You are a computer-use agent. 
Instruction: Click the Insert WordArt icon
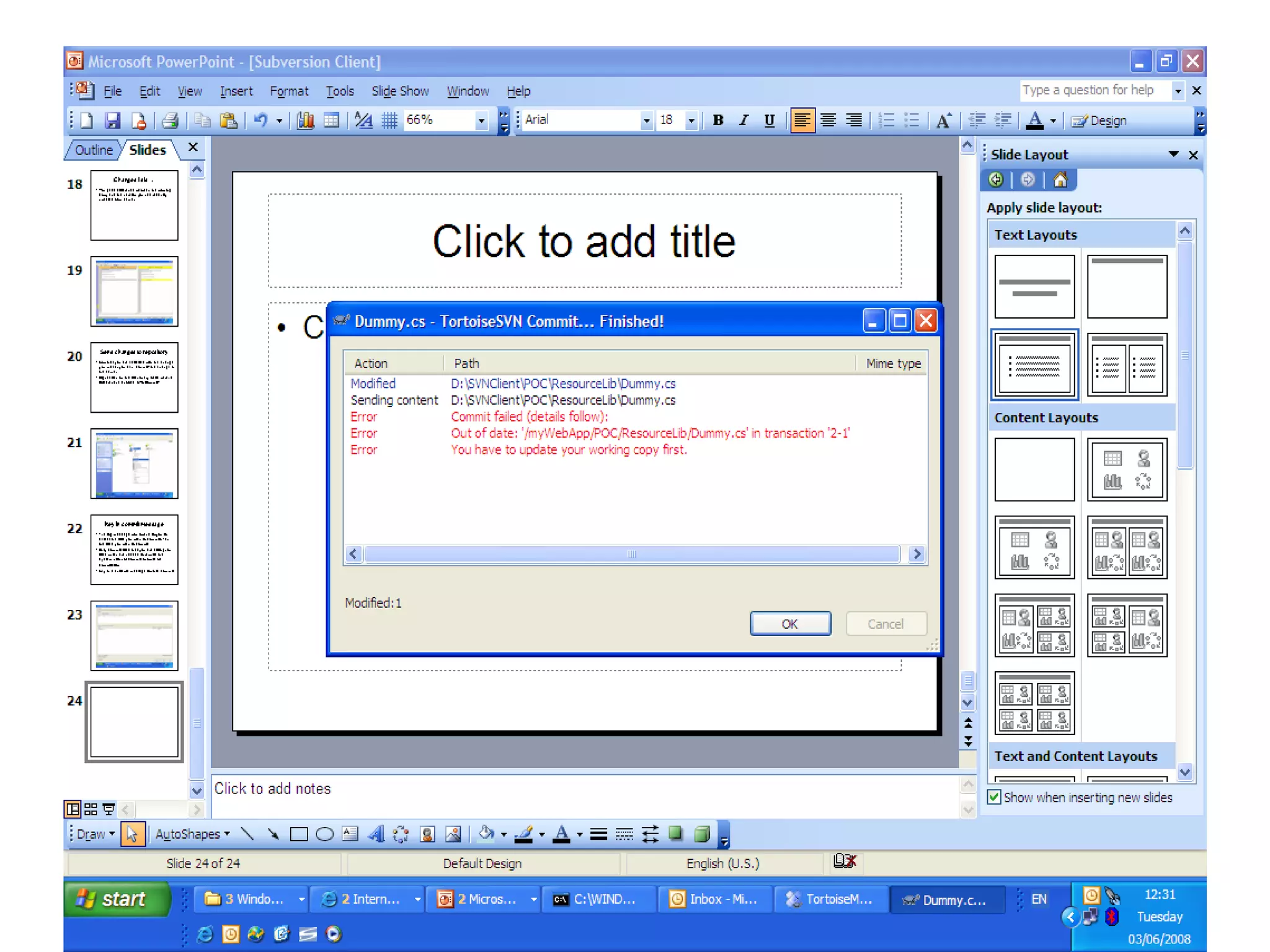(376, 834)
